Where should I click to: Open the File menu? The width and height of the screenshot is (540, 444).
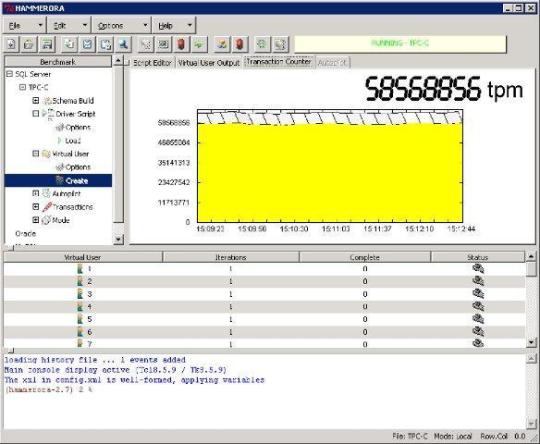(x=25, y=25)
